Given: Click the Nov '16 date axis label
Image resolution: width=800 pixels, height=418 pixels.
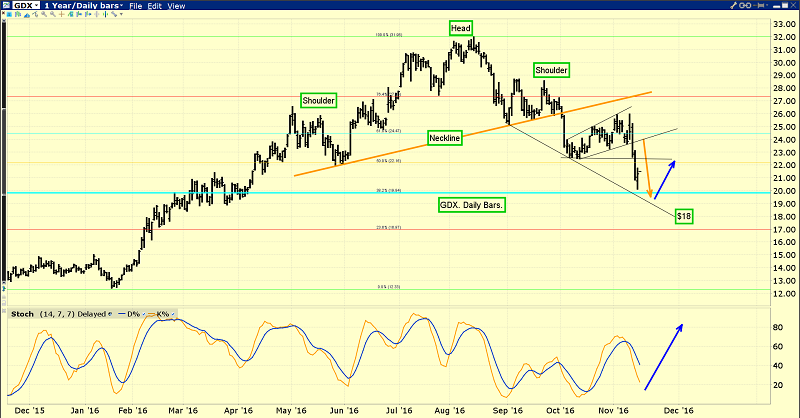Looking at the screenshot, I should point(613,410).
